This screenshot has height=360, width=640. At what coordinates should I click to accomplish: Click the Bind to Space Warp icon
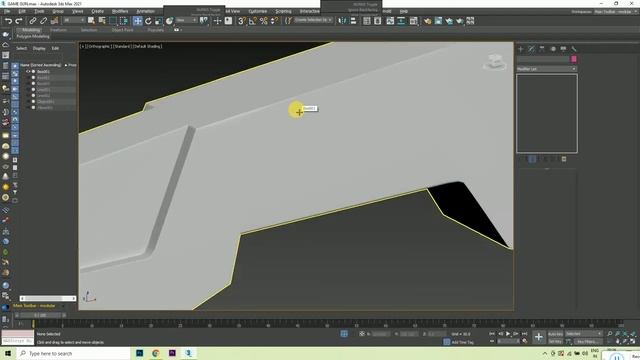tap(54, 21)
